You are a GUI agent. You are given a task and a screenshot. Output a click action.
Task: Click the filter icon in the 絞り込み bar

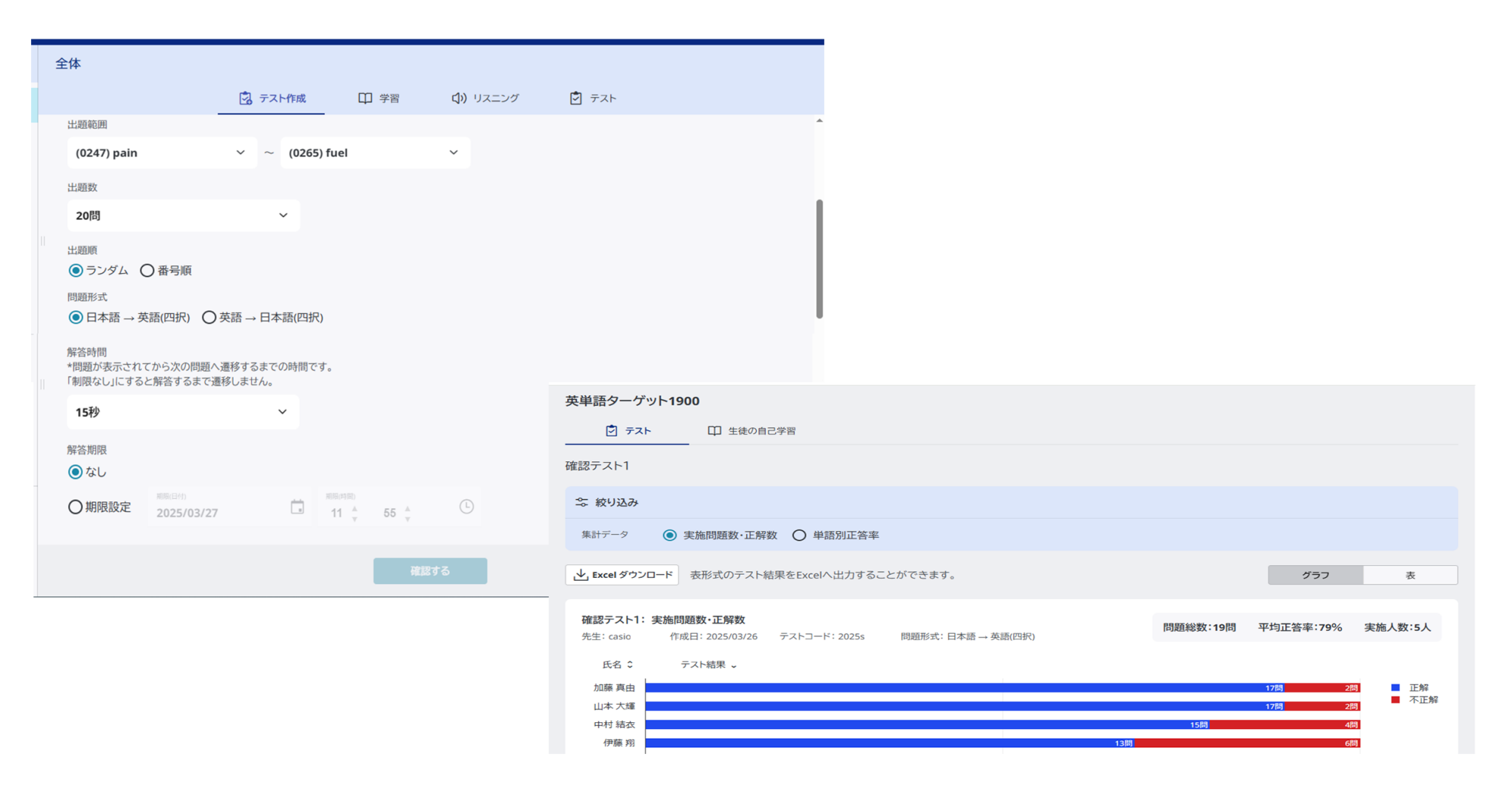(581, 501)
